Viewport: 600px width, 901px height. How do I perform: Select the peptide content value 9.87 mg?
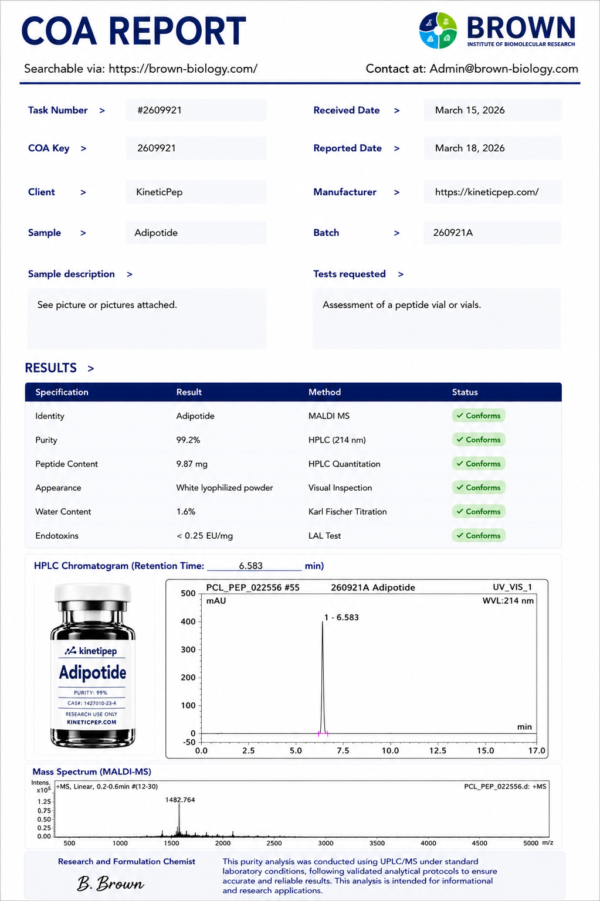point(191,464)
